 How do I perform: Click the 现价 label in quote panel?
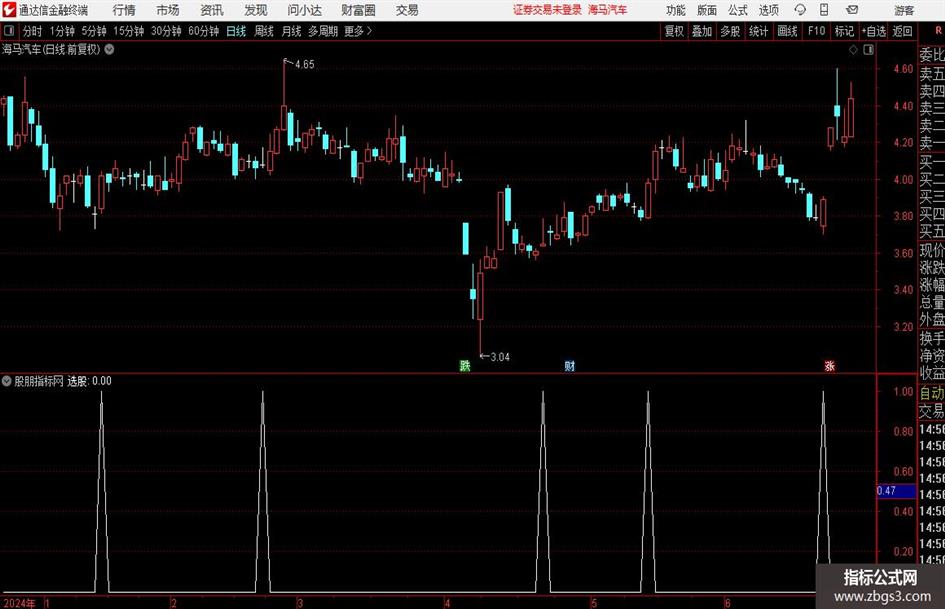[932, 250]
